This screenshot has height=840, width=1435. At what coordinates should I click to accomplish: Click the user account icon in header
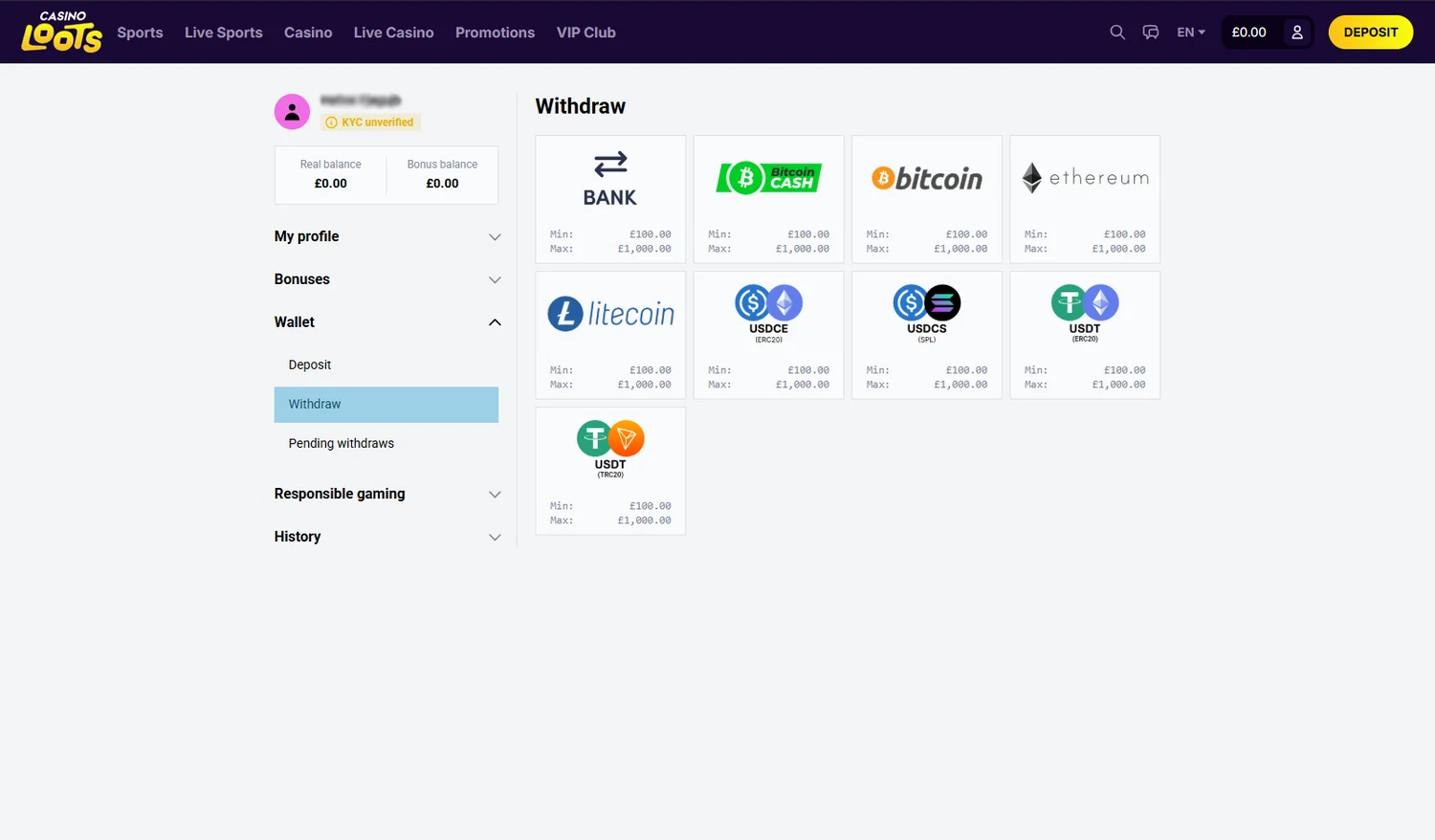(1297, 33)
